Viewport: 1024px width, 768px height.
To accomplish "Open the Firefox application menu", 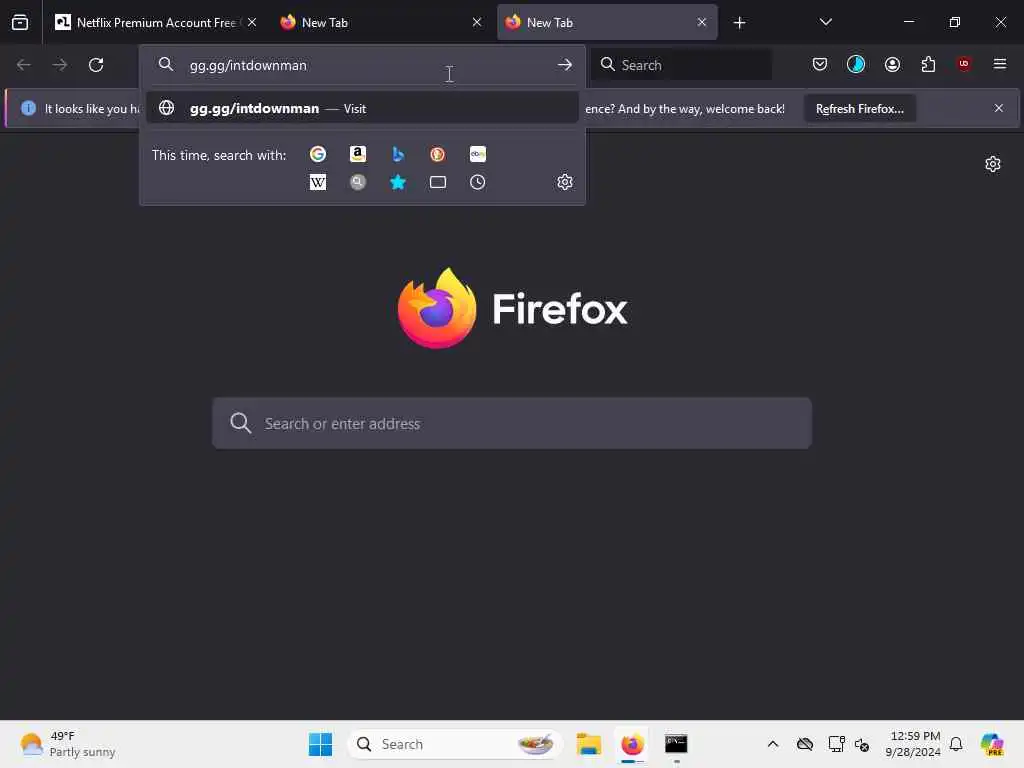I will (x=1000, y=64).
